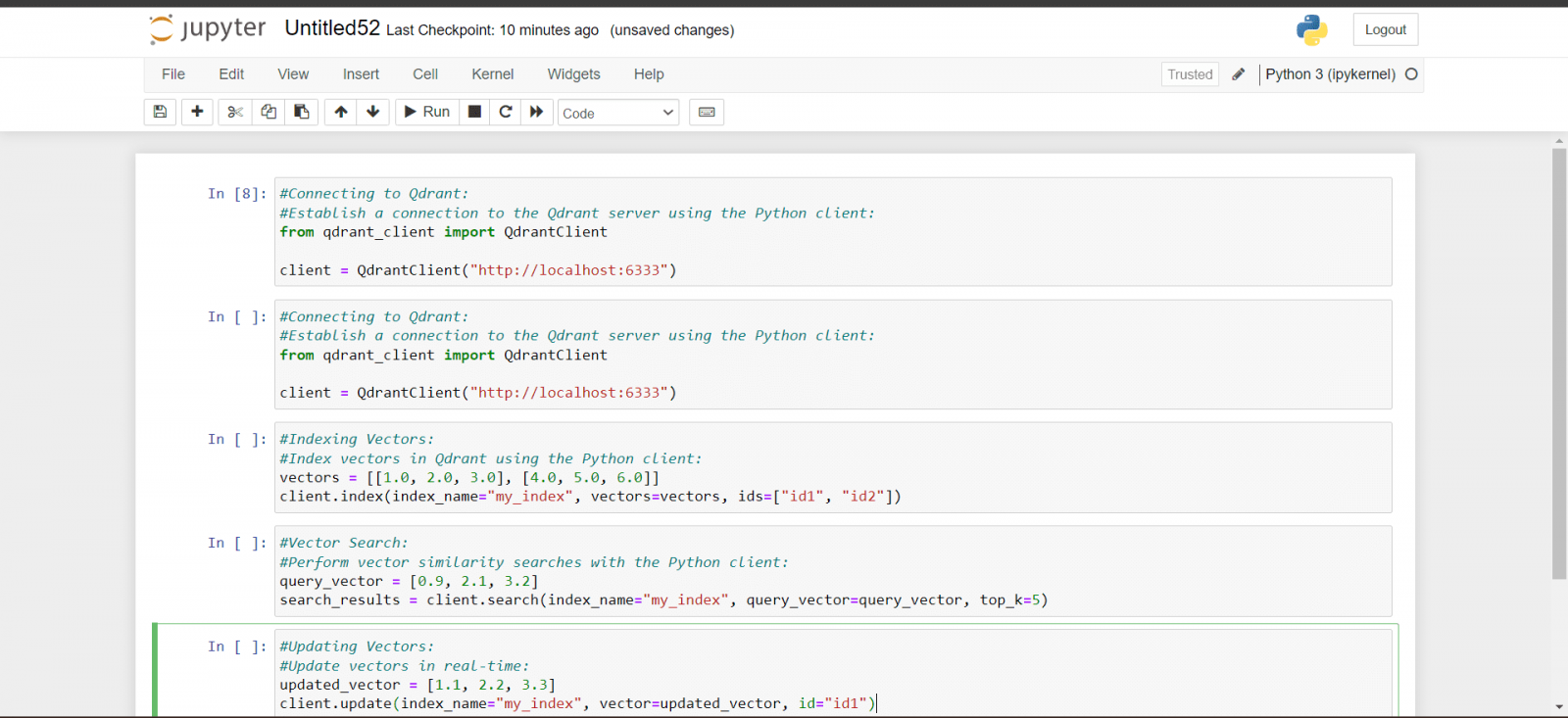Open the command palette keyboard icon

point(707,112)
